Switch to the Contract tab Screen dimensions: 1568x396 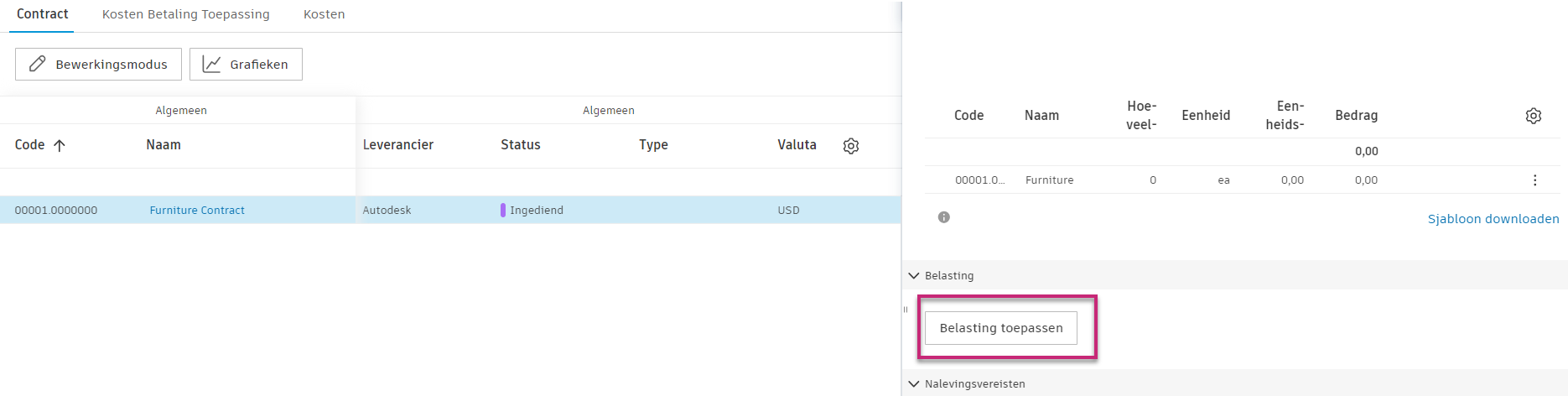(43, 14)
